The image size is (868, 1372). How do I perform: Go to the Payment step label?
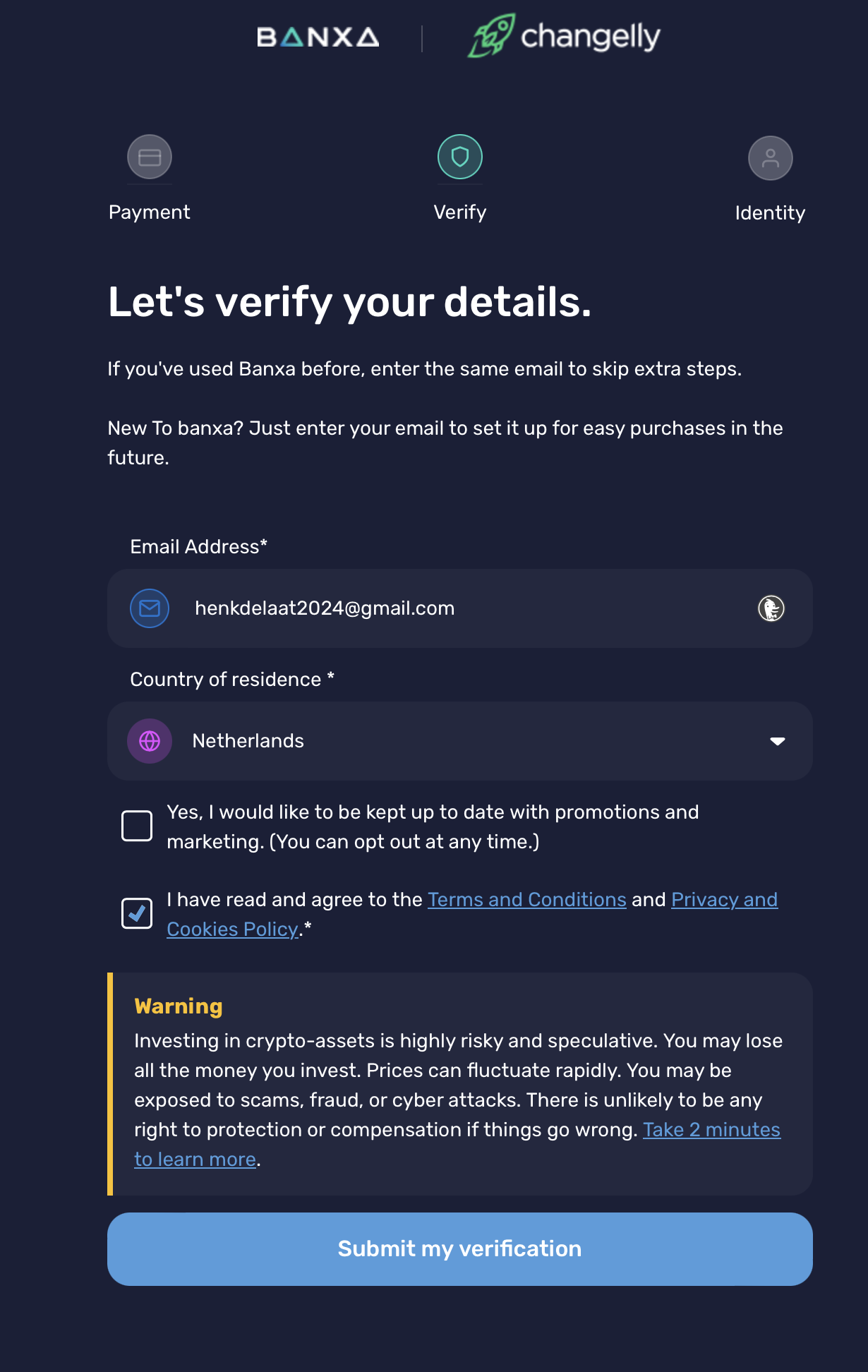[150, 212]
